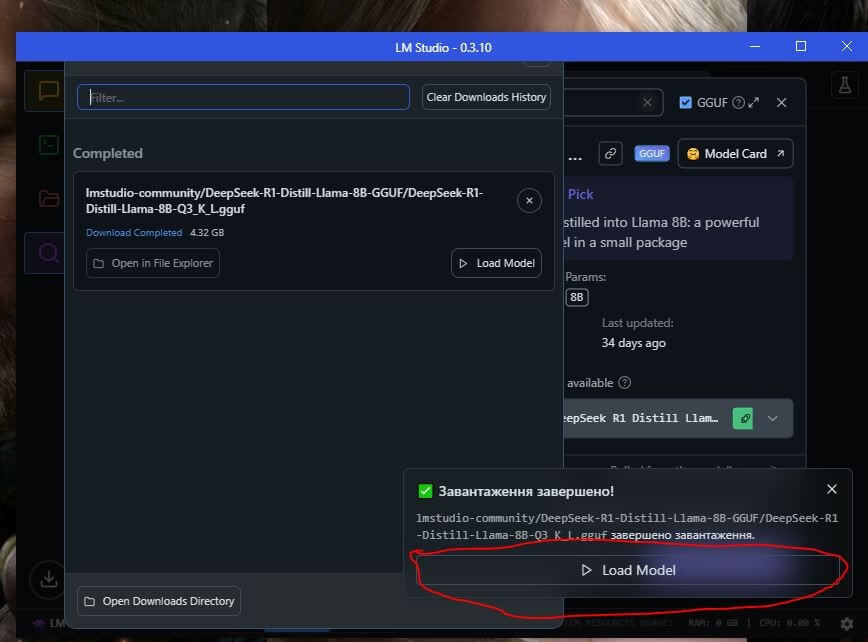Focus the downloads Filter field
Viewport: 868px width, 642px height.
click(x=244, y=97)
